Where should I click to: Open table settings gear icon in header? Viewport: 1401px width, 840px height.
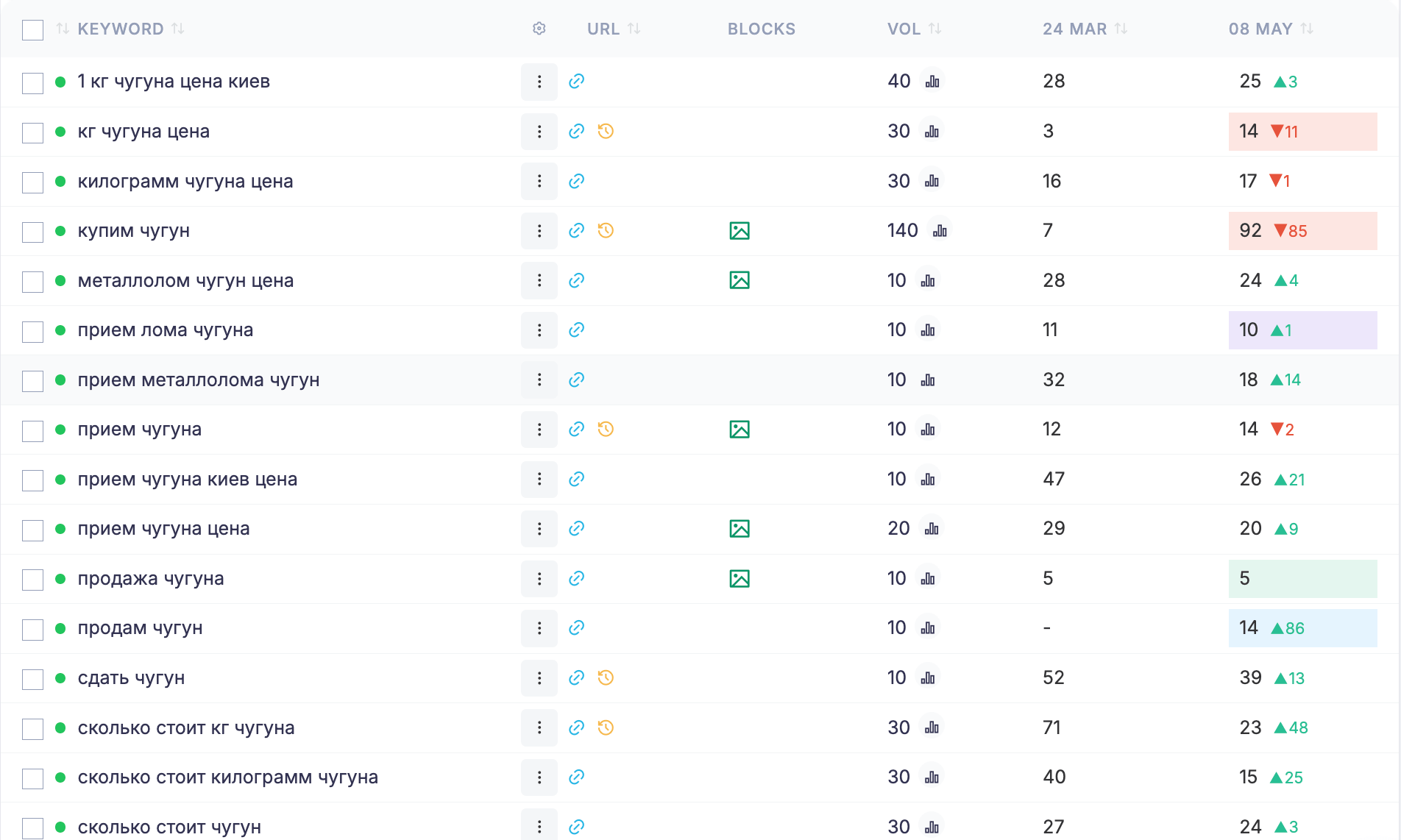(539, 29)
